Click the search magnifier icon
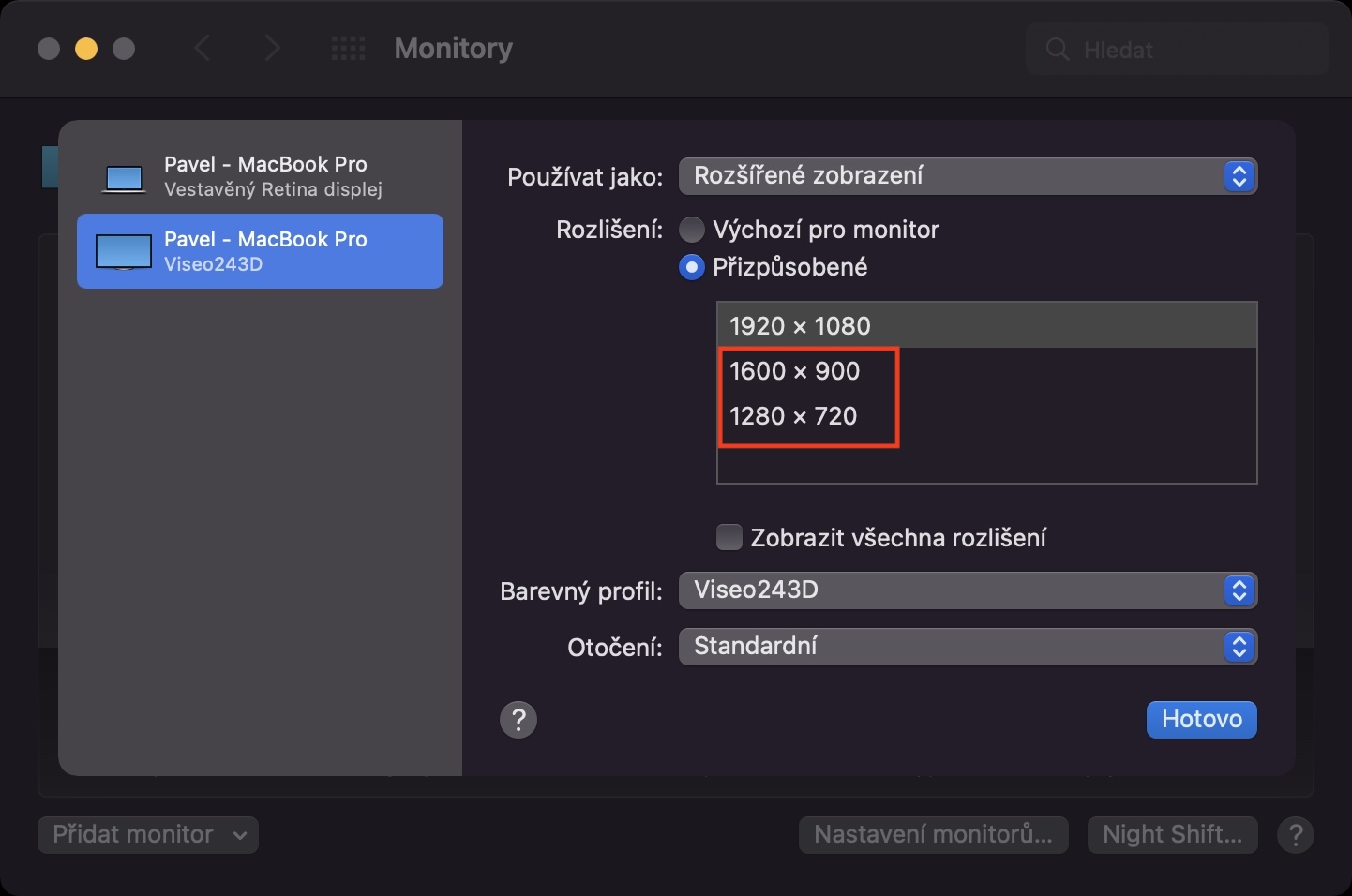 coord(1058,50)
